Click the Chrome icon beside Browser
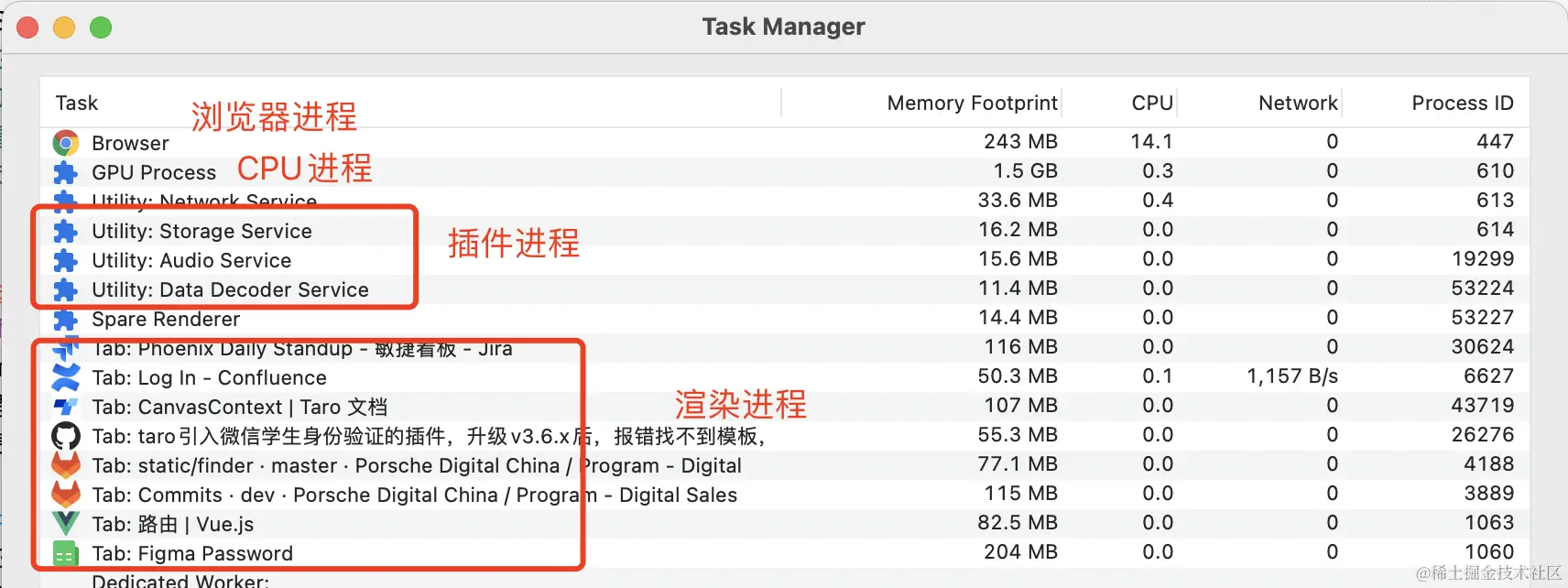1568x588 pixels. pyautogui.click(x=65, y=143)
